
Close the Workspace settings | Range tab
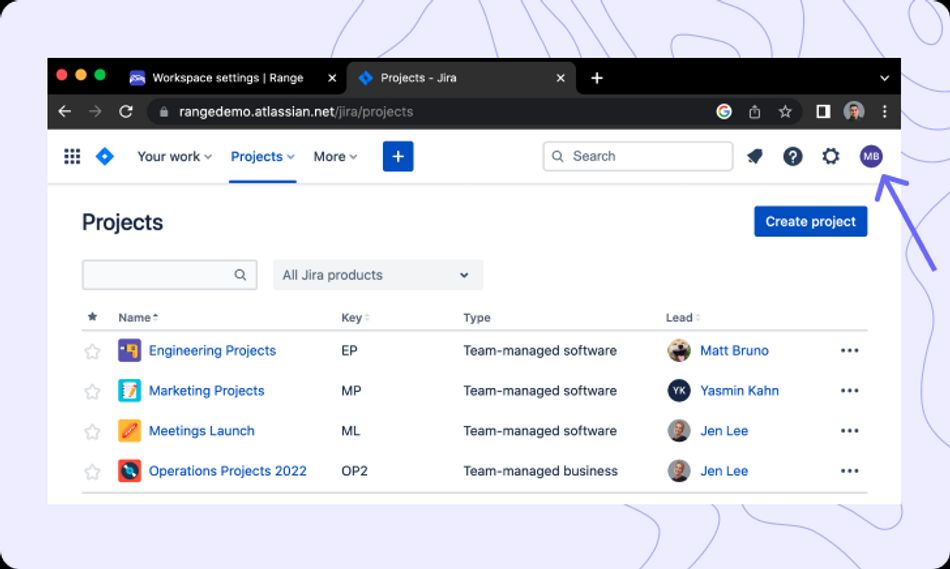click(x=332, y=78)
